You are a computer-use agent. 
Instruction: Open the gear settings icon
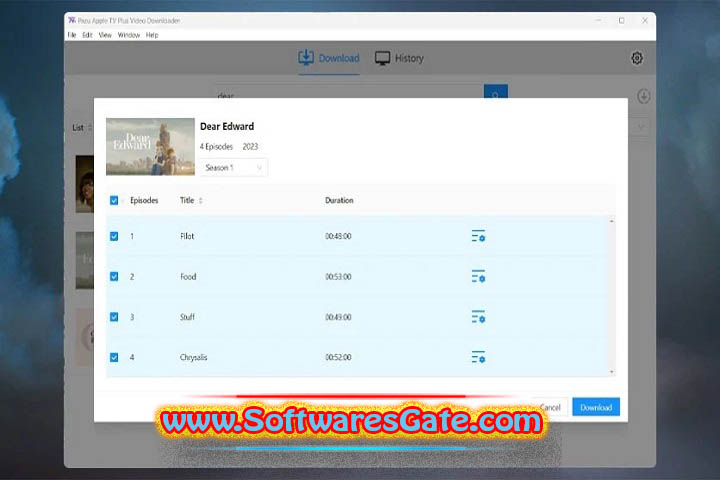click(636, 58)
